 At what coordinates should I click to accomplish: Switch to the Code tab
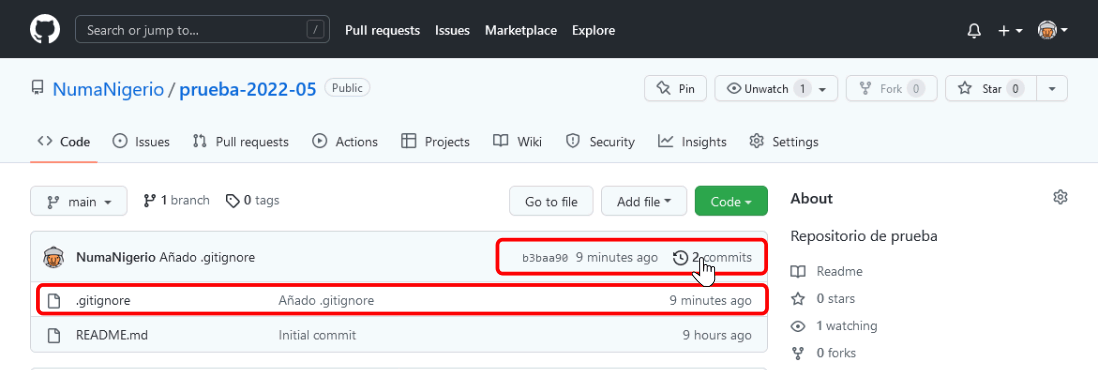(64, 142)
